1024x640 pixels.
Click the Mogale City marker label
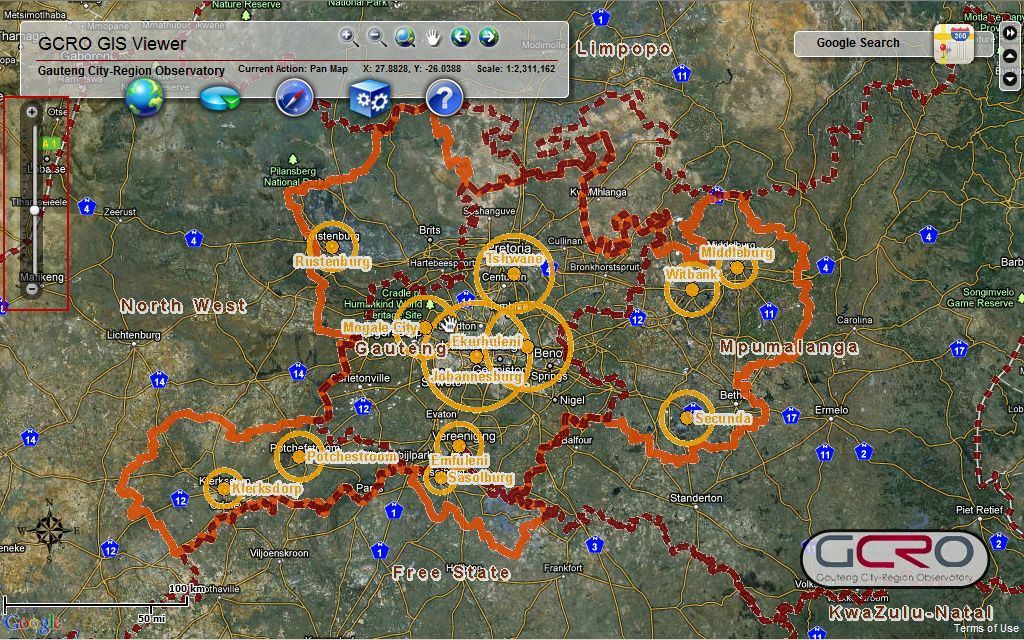click(x=380, y=327)
